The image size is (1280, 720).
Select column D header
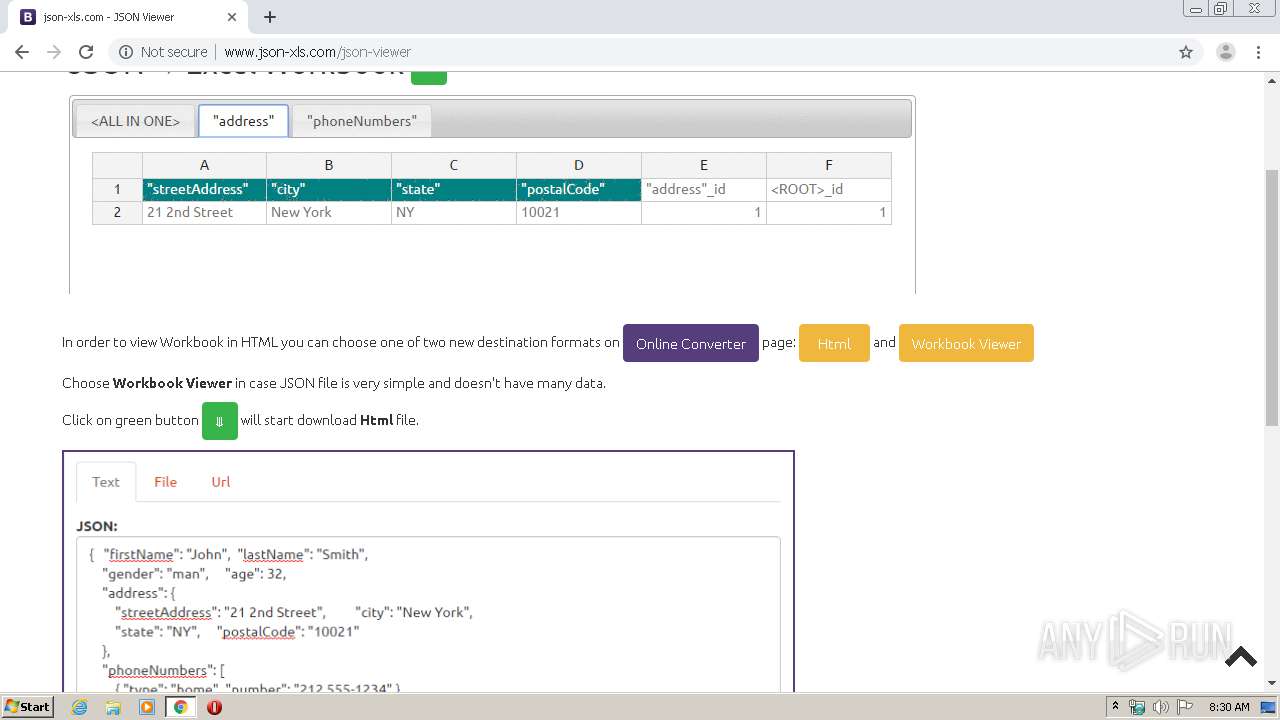click(x=579, y=165)
